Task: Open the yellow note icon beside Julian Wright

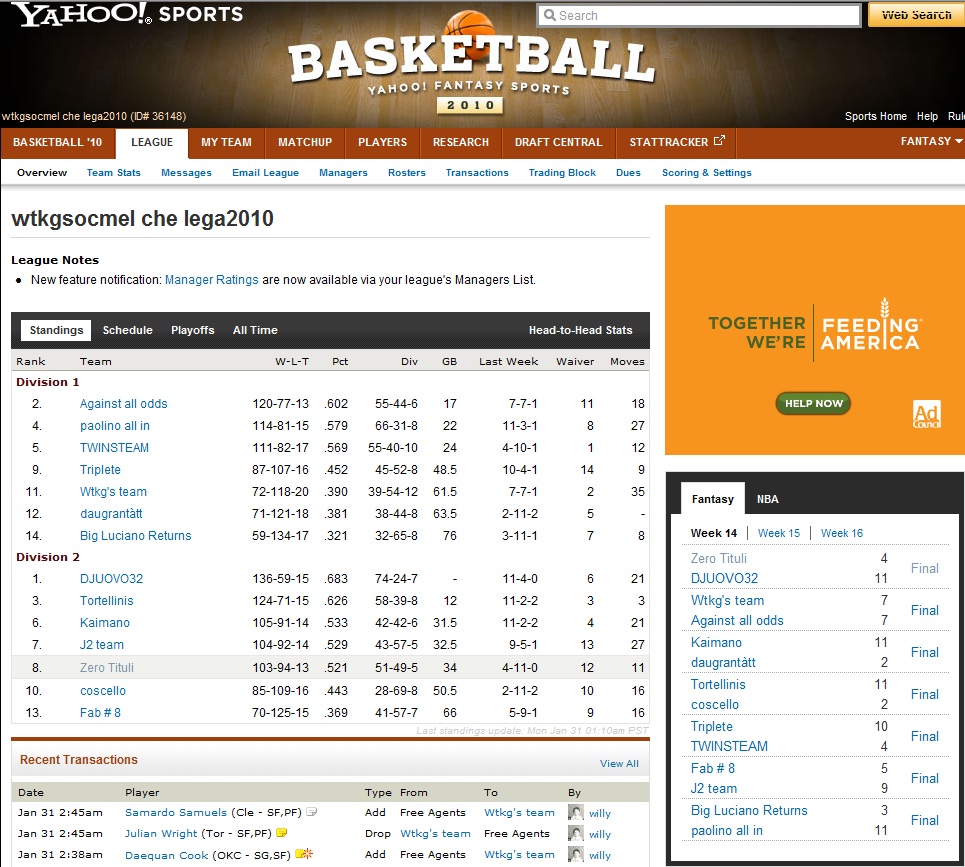Action: [281, 833]
